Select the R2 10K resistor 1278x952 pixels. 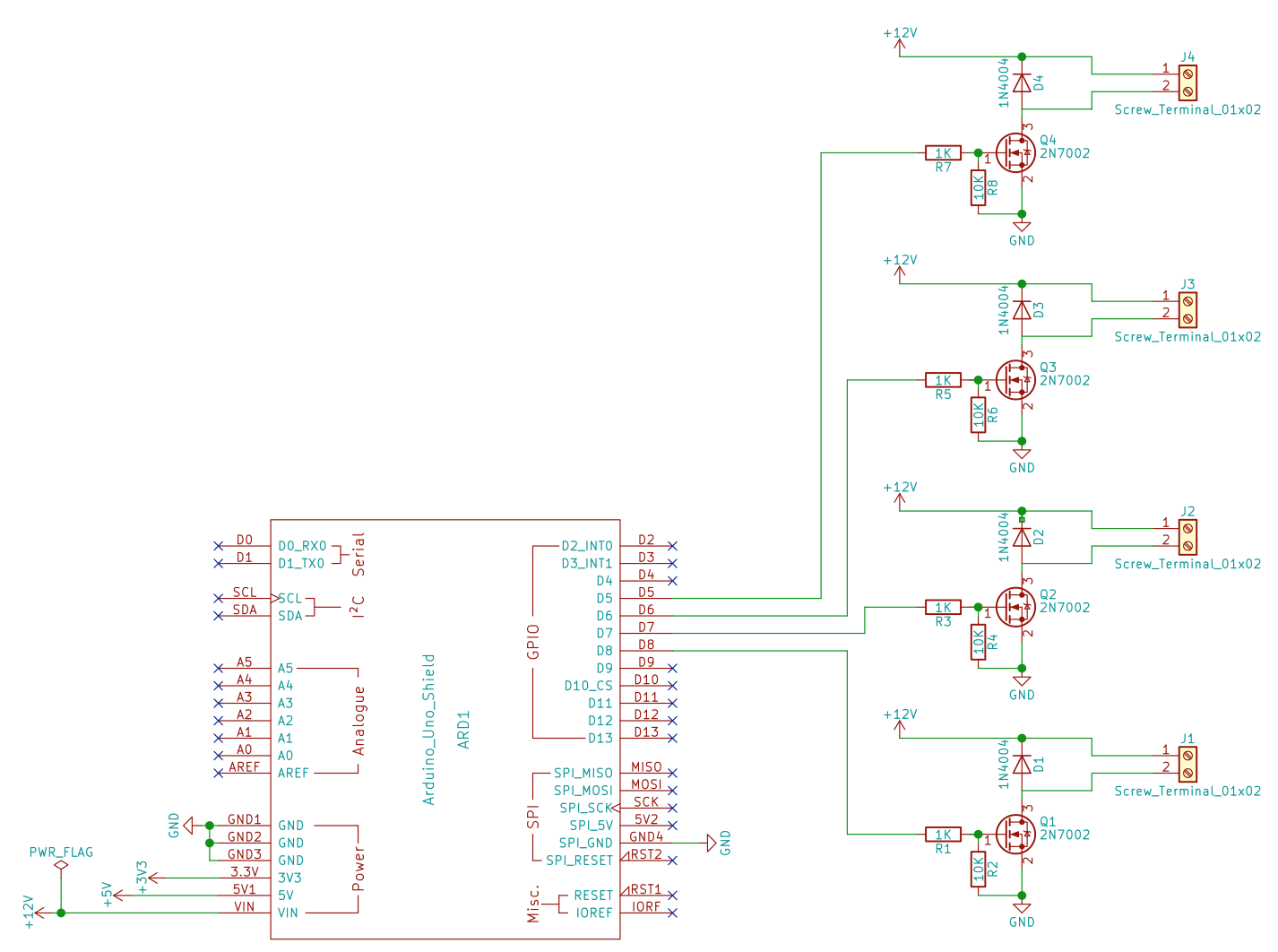[979, 870]
